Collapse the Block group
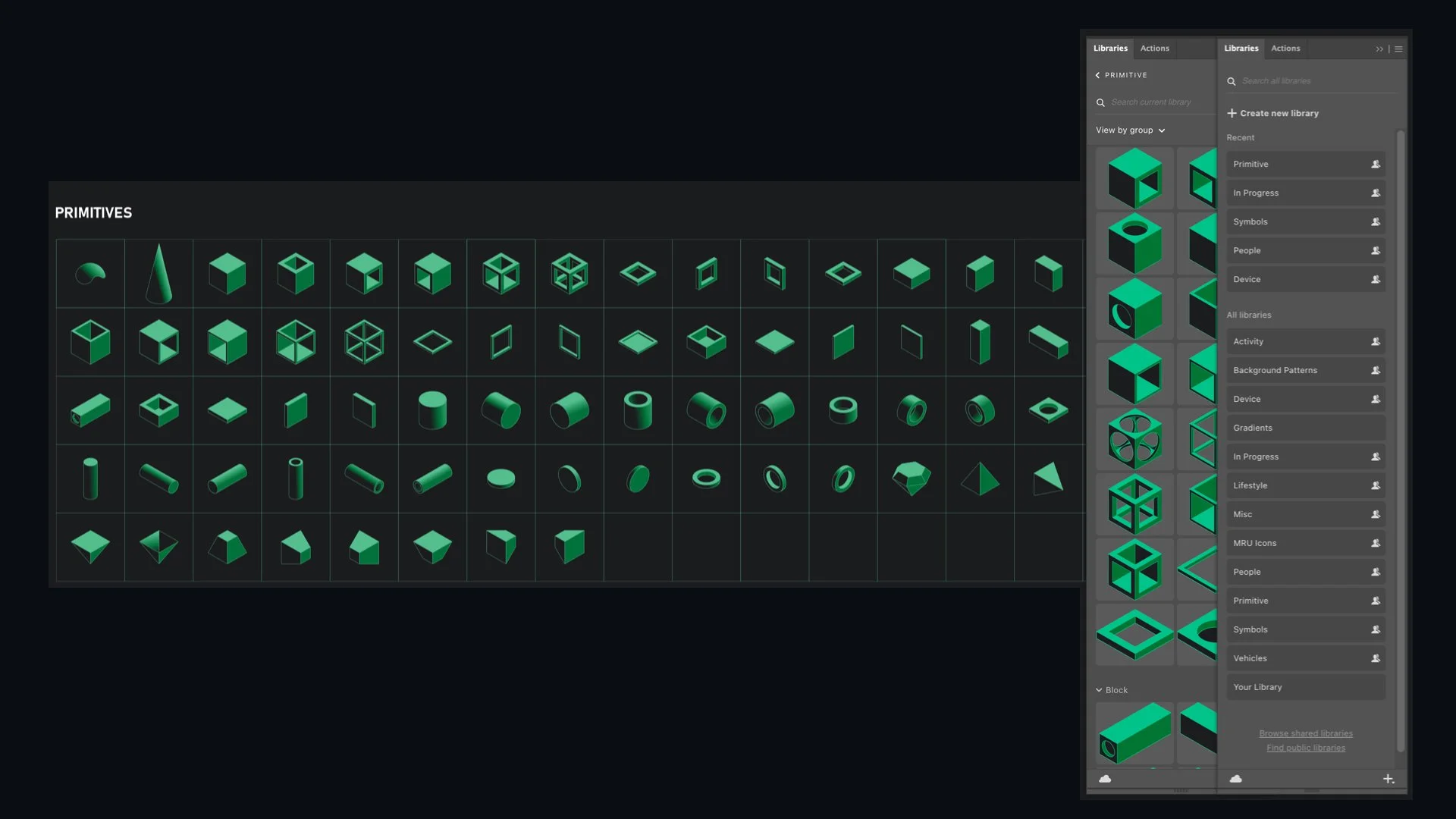The image size is (1456, 819). [1099, 690]
